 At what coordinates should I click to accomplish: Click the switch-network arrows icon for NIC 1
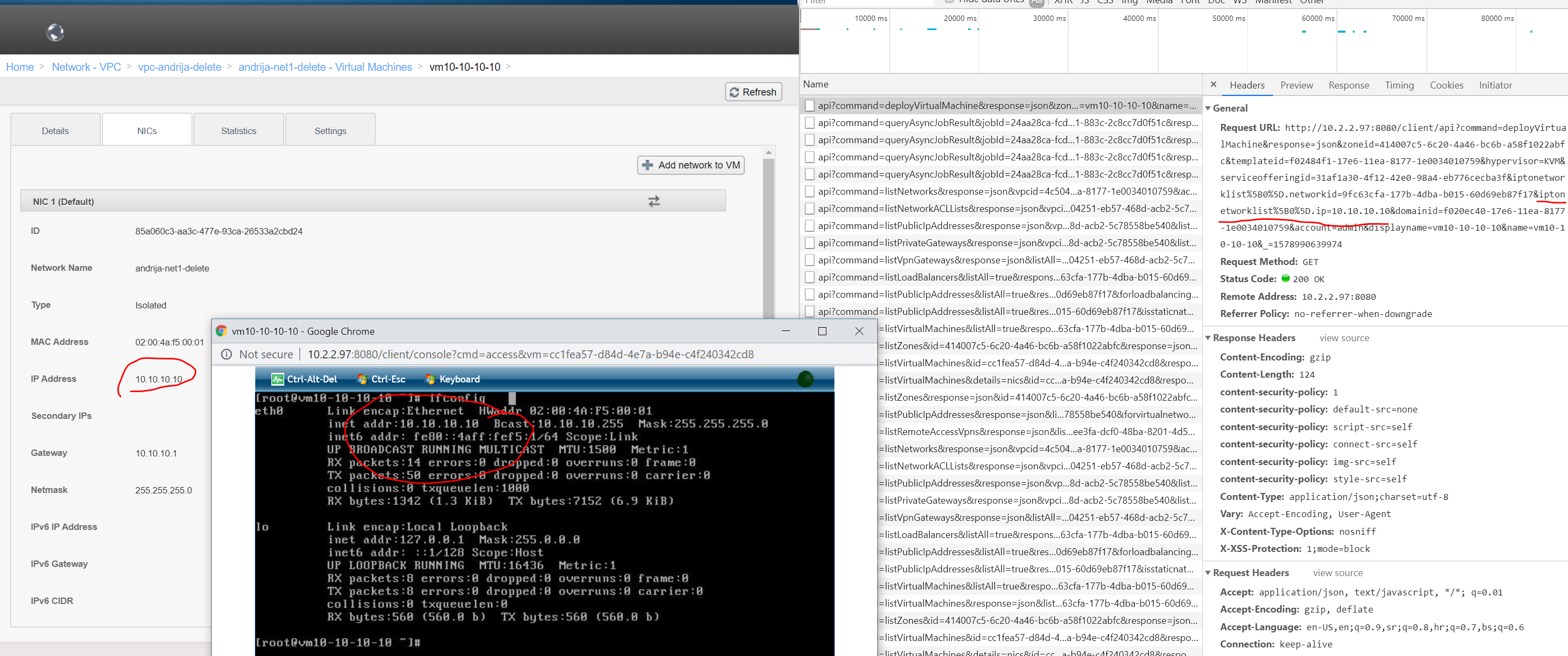point(654,202)
